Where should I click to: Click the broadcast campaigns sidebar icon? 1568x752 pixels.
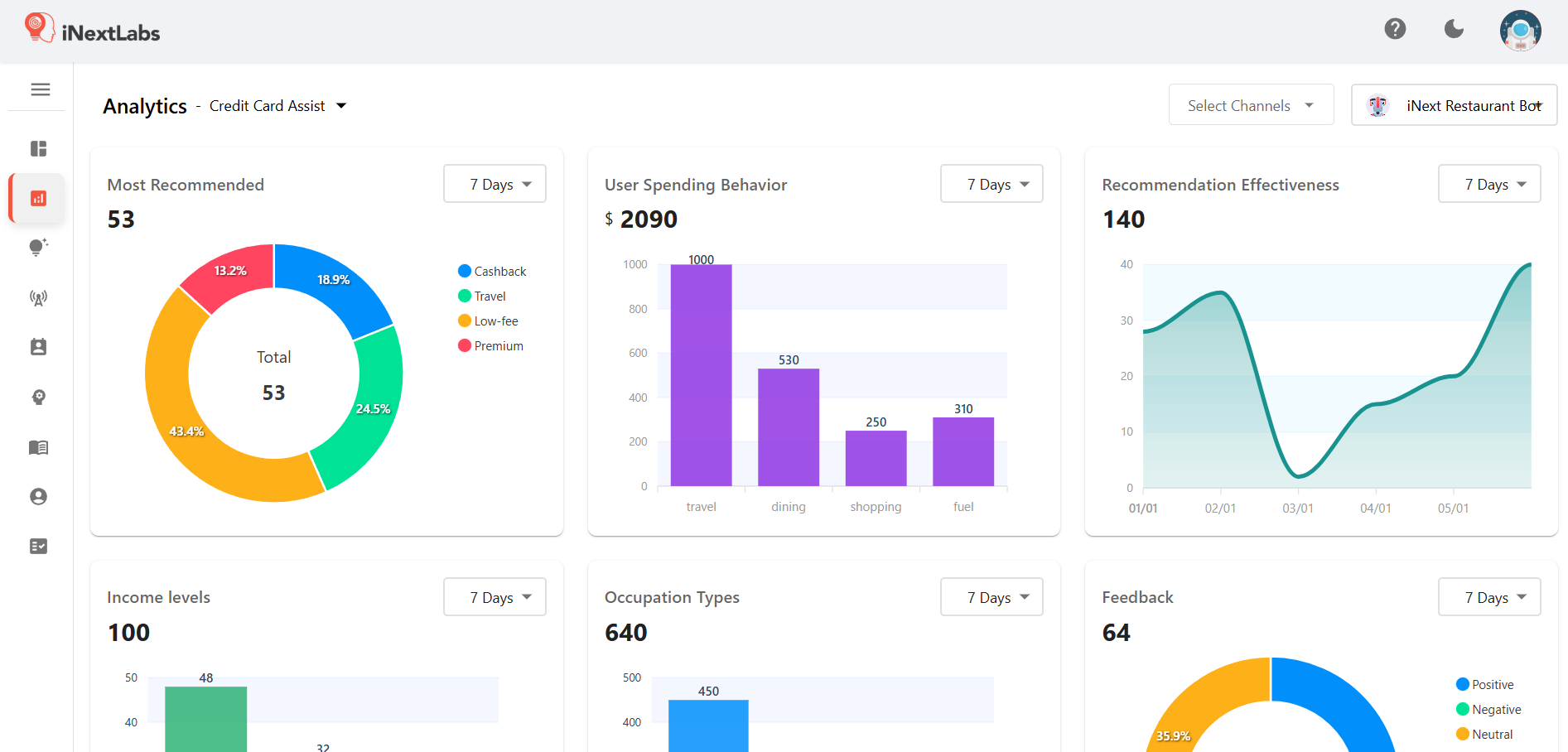(37, 298)
